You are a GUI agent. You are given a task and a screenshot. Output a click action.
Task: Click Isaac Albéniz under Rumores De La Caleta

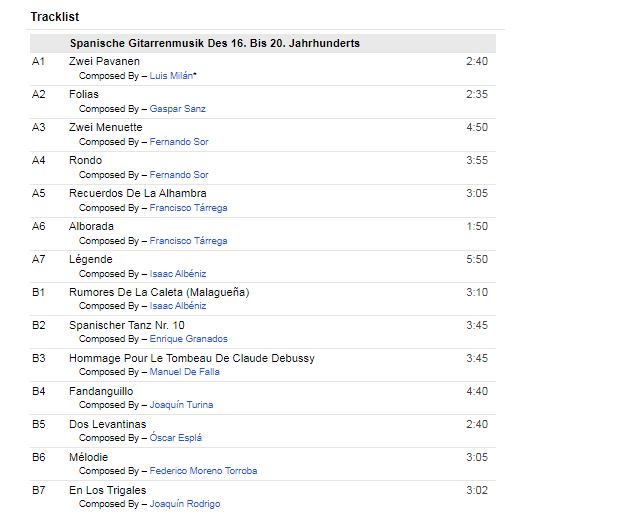177,306
